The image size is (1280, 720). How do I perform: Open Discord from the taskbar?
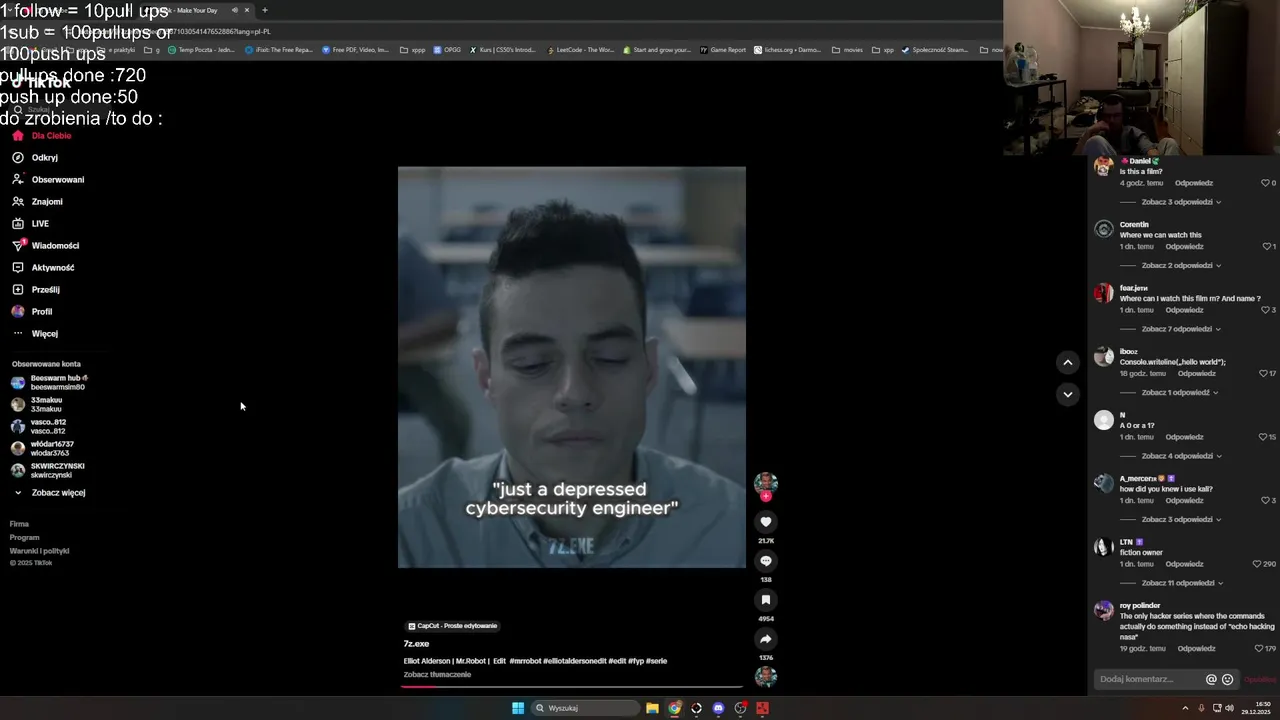[718, 708]
